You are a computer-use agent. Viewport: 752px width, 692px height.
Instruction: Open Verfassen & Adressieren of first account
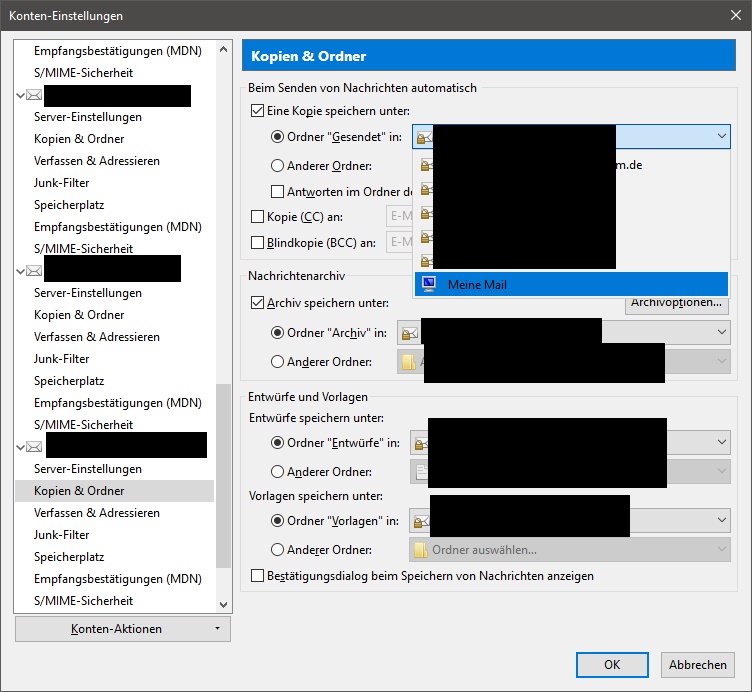click(97, 161)
